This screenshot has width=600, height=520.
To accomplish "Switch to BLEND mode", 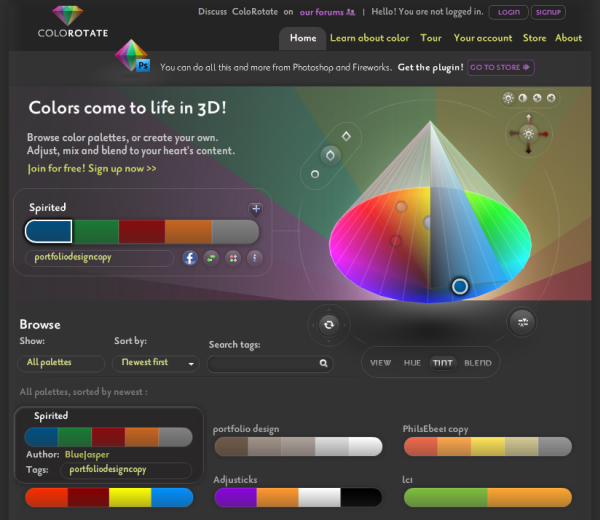I will (x=478, y=363).
